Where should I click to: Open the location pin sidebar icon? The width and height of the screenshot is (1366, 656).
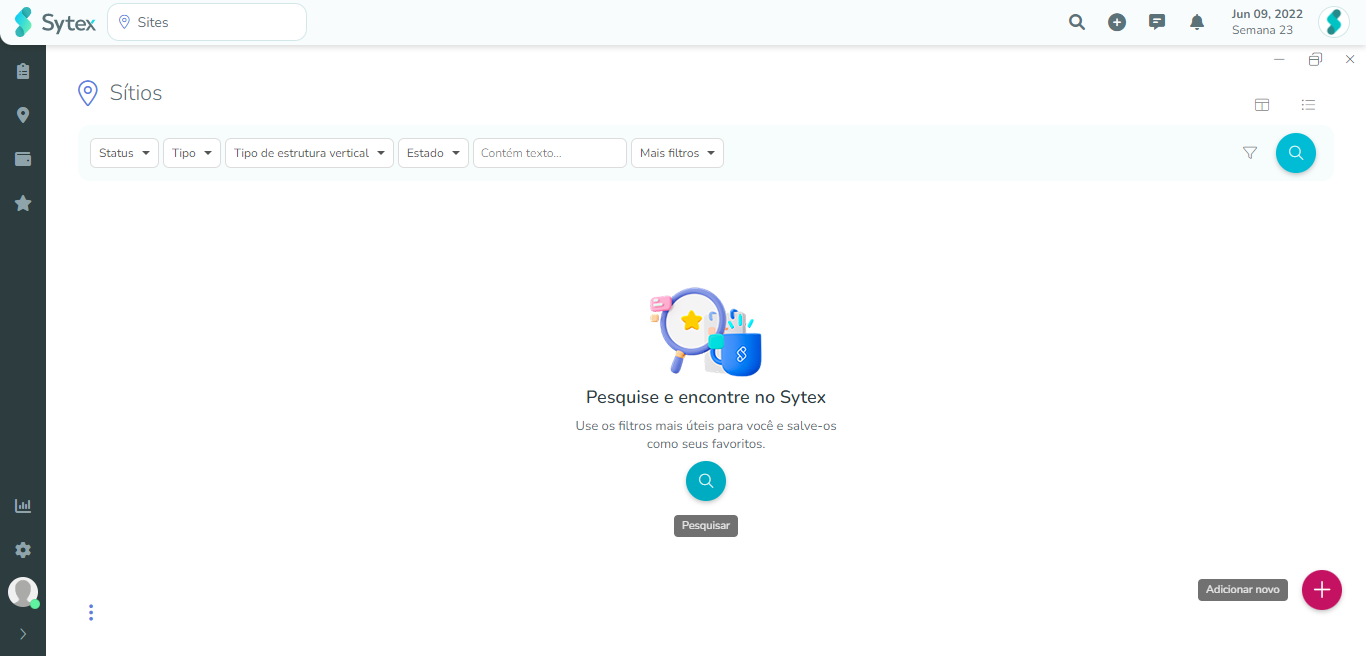pyautogui.click(x=23, y=115)
